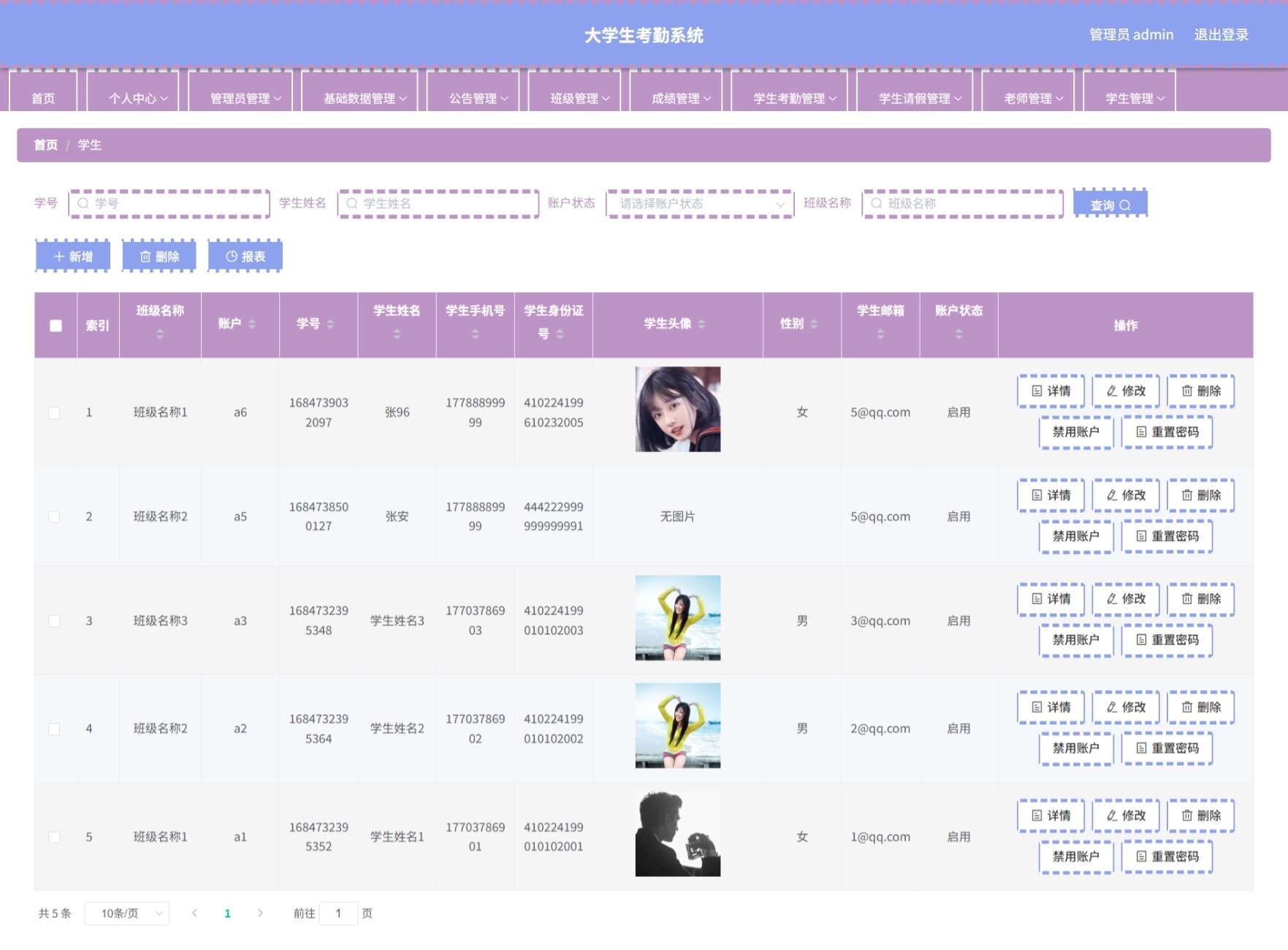The width and height of the screenshot is (1288, 950).
Task: Select checkbox for row 学生姓名3
Action: click(54, 620)
